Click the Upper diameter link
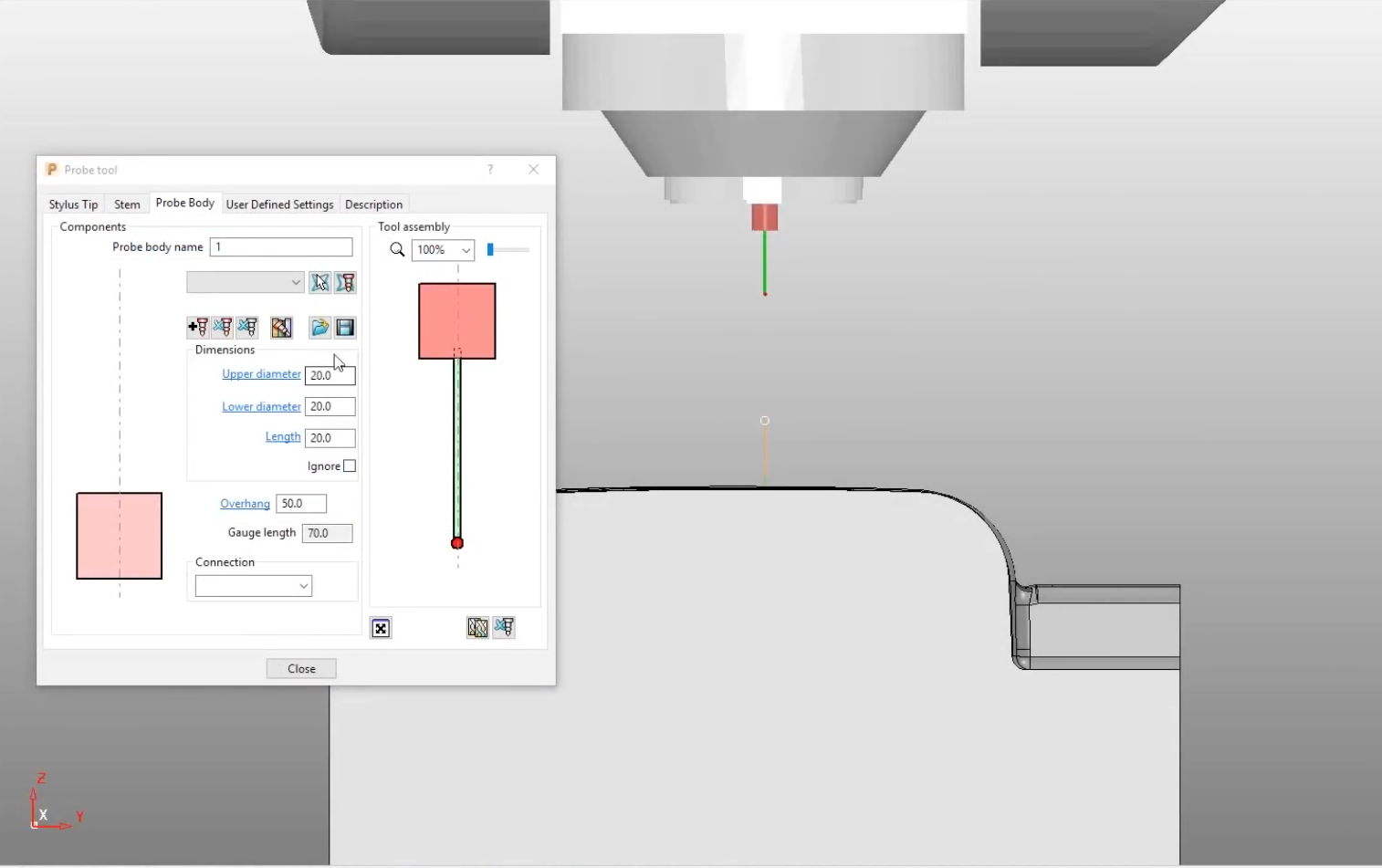This screenshot has width=1382, height=868. [x=261, y=374]
